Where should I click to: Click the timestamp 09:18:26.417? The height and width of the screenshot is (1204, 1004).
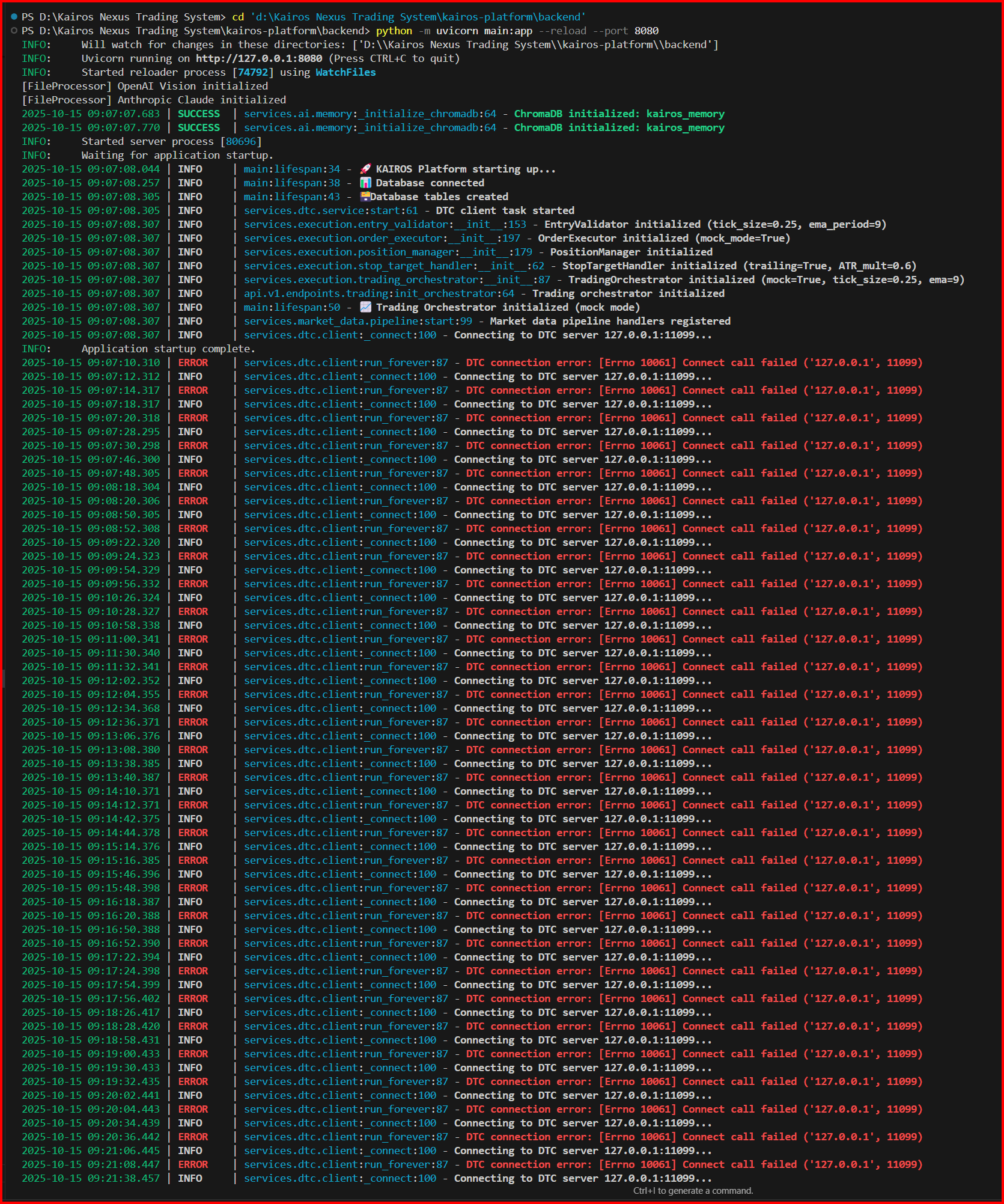[x=91, y=1012]
